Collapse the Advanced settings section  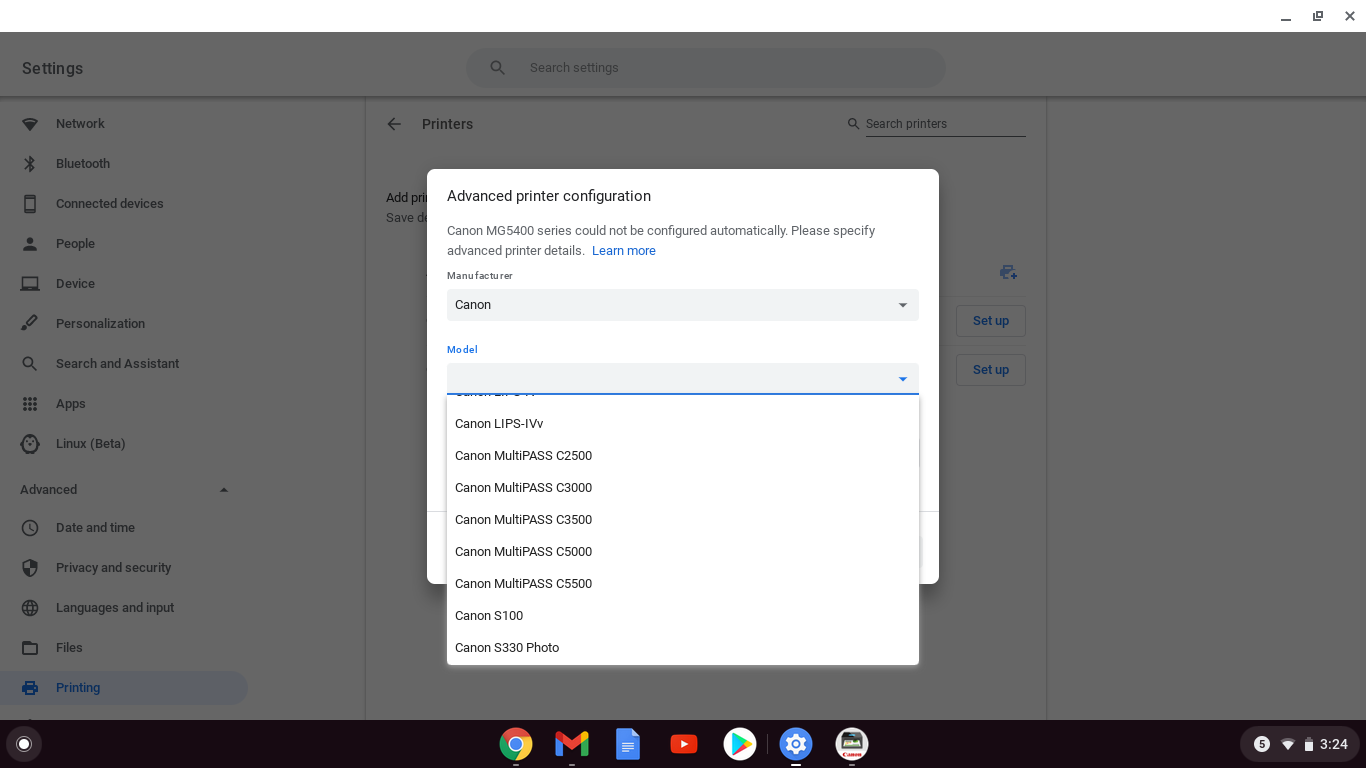224,490
